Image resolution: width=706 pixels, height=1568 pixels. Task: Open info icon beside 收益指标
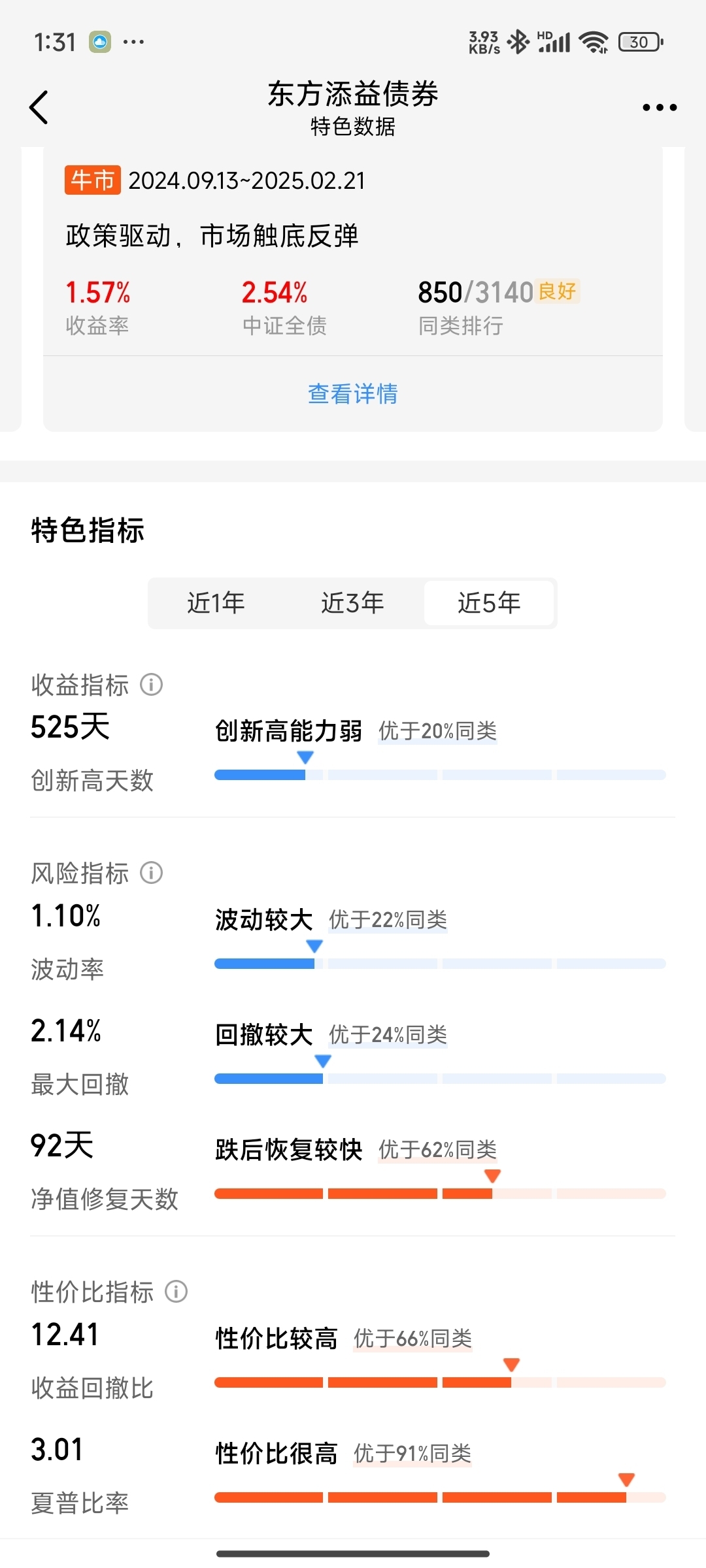[151, 685]
